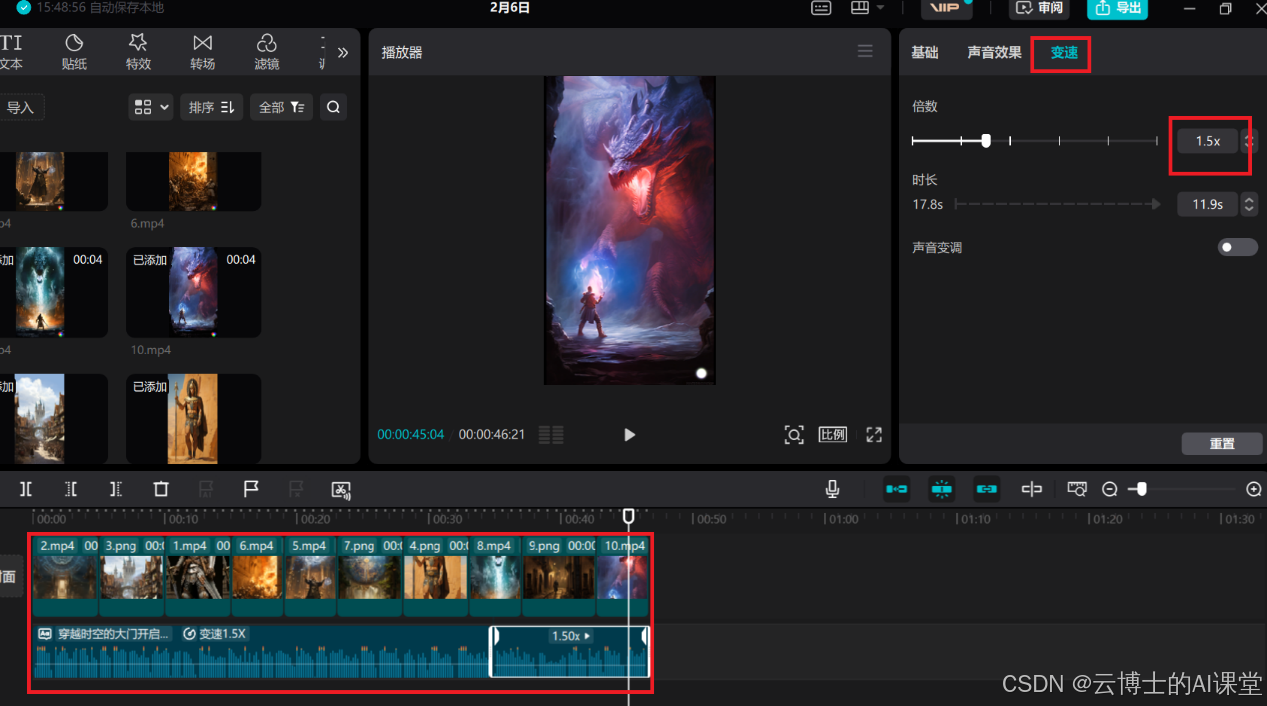Screen dimensions: 1267x706
Task: Select the warrior thumbnail marked 已添加
Action: pyautogui.click(x=193, y=418)
